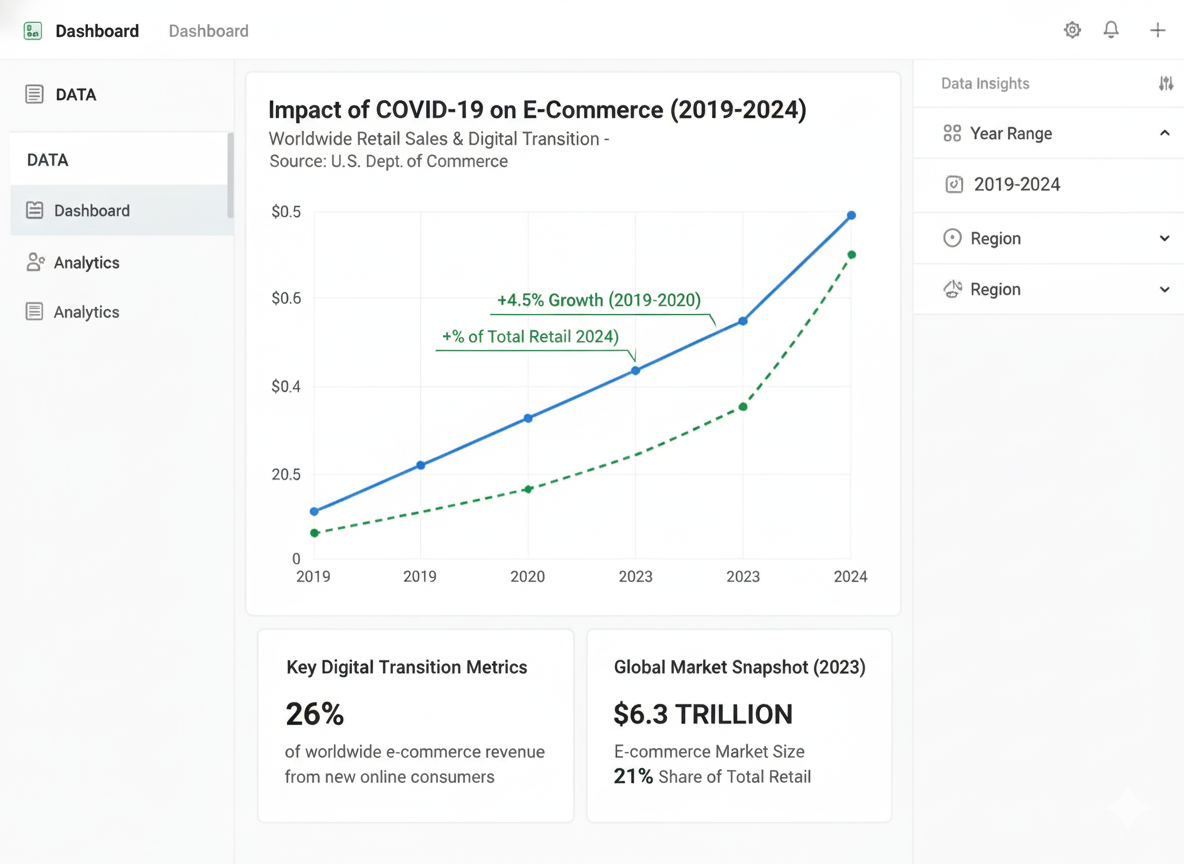Collapse the Year Range section chevron

point(1164,133)
